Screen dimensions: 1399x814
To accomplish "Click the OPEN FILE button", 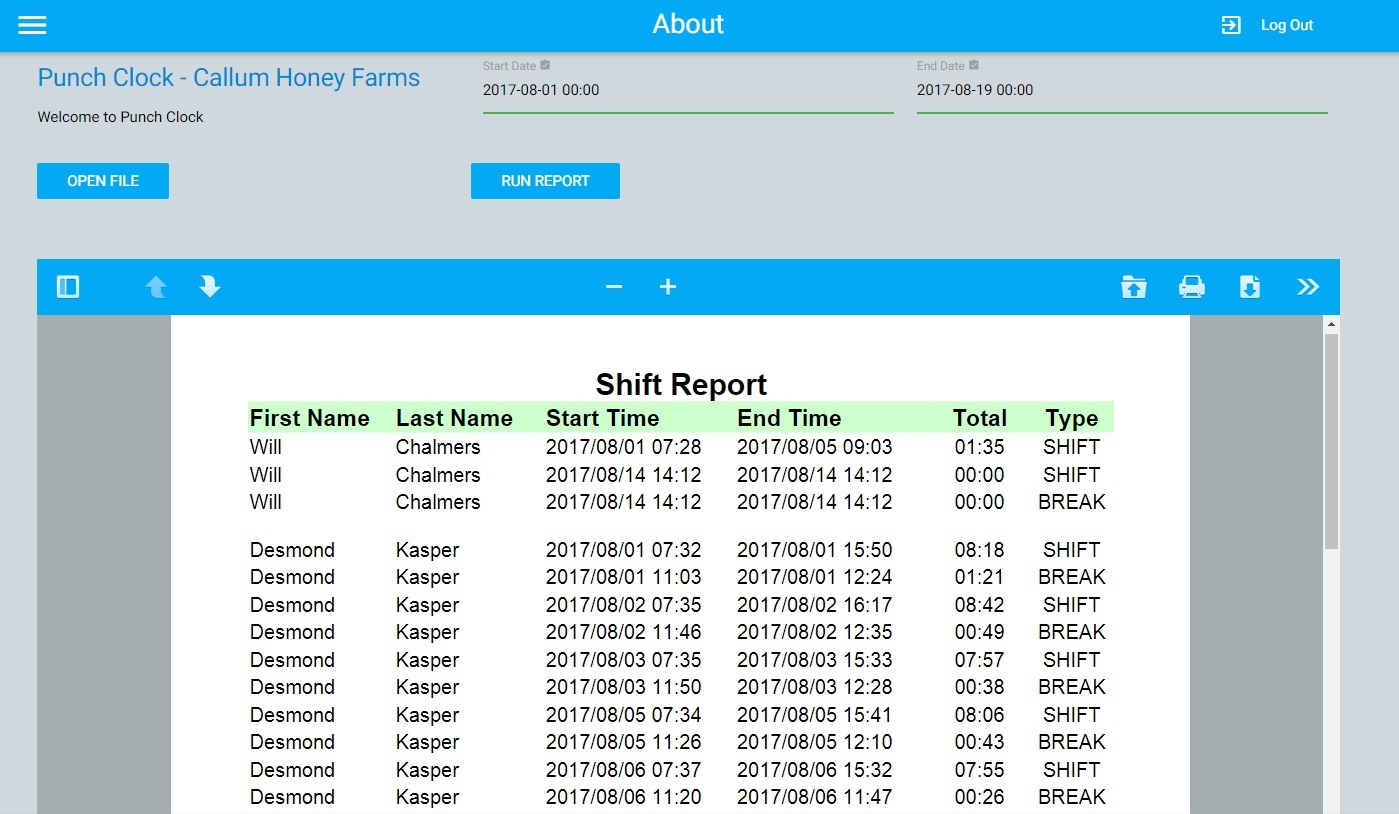I will (103, 181).
